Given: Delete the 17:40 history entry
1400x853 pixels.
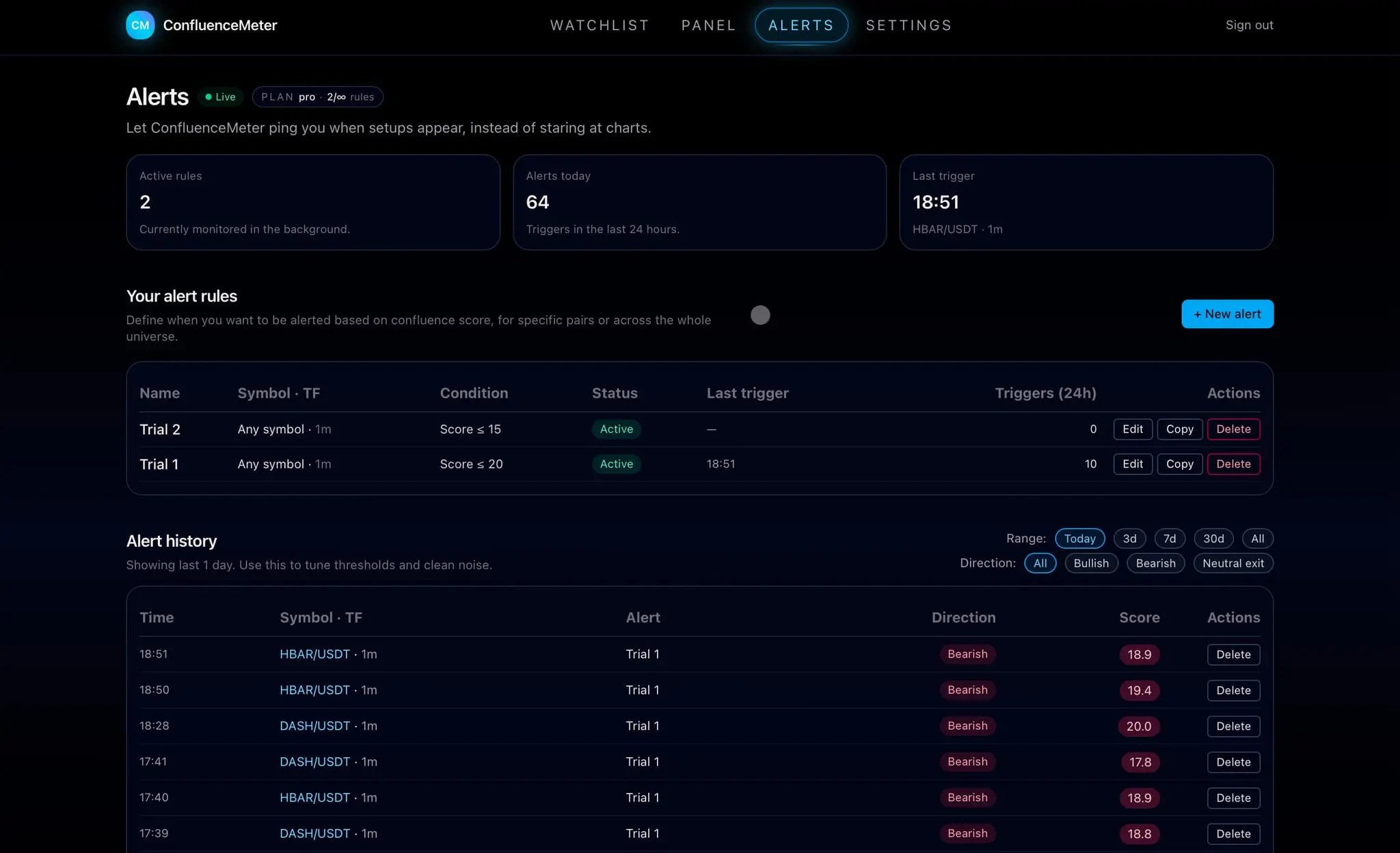Looking at the screenshot, I should [1233, 798].
